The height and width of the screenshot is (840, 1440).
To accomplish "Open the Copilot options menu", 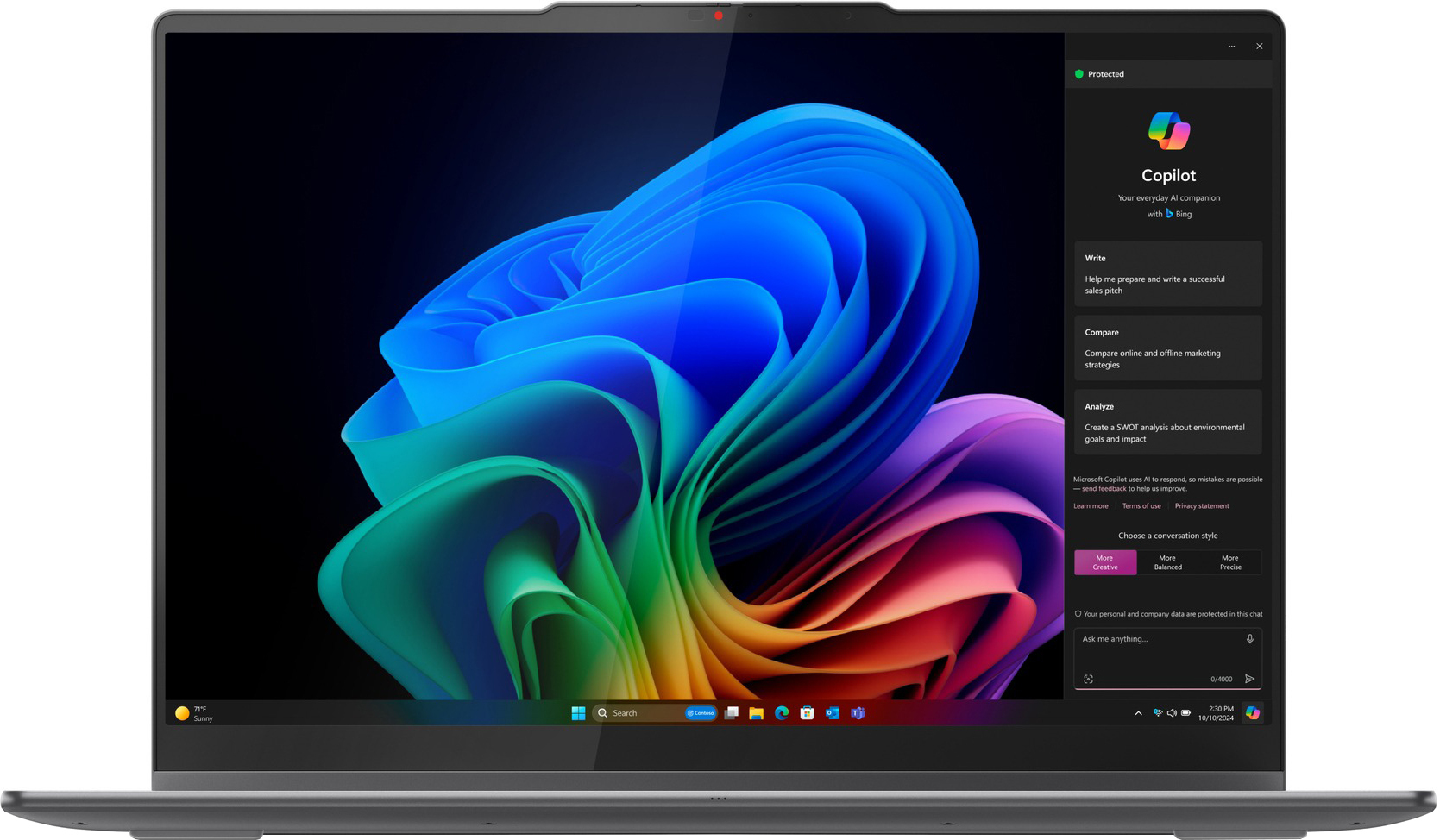I will click(x=1231, y=46).
